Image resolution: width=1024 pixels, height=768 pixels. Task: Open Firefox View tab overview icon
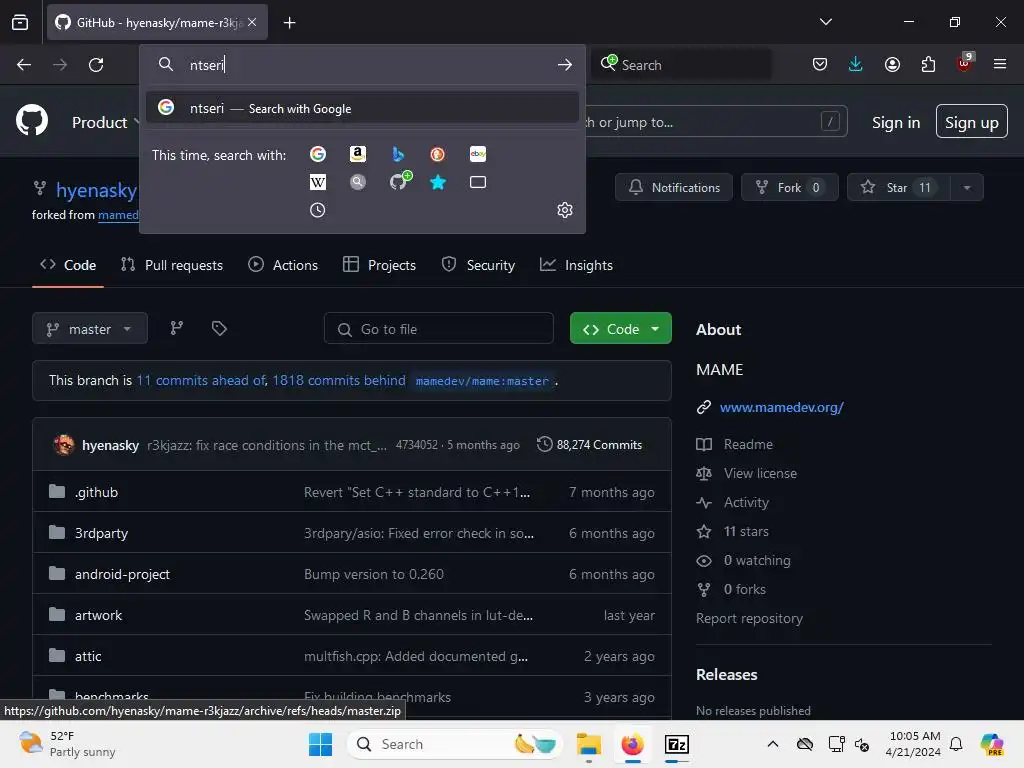pos(20,22)
